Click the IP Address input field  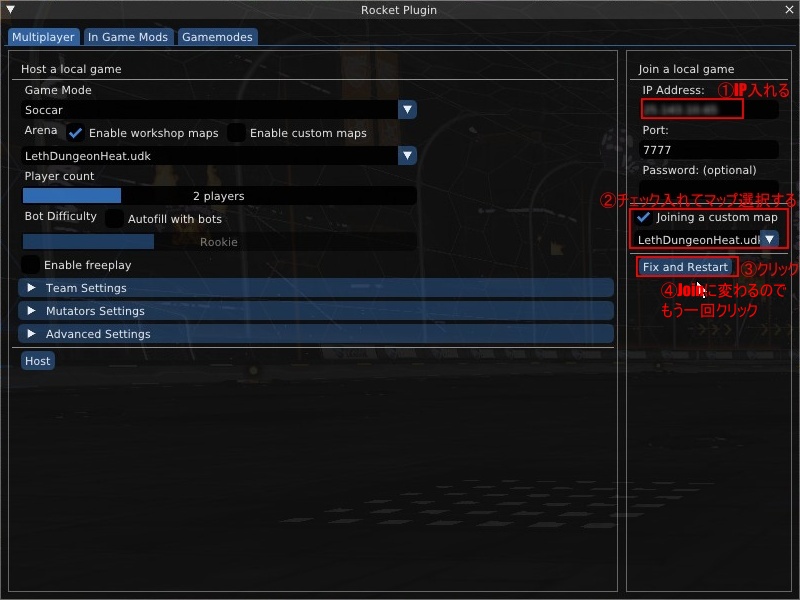[x=709, y=109]
